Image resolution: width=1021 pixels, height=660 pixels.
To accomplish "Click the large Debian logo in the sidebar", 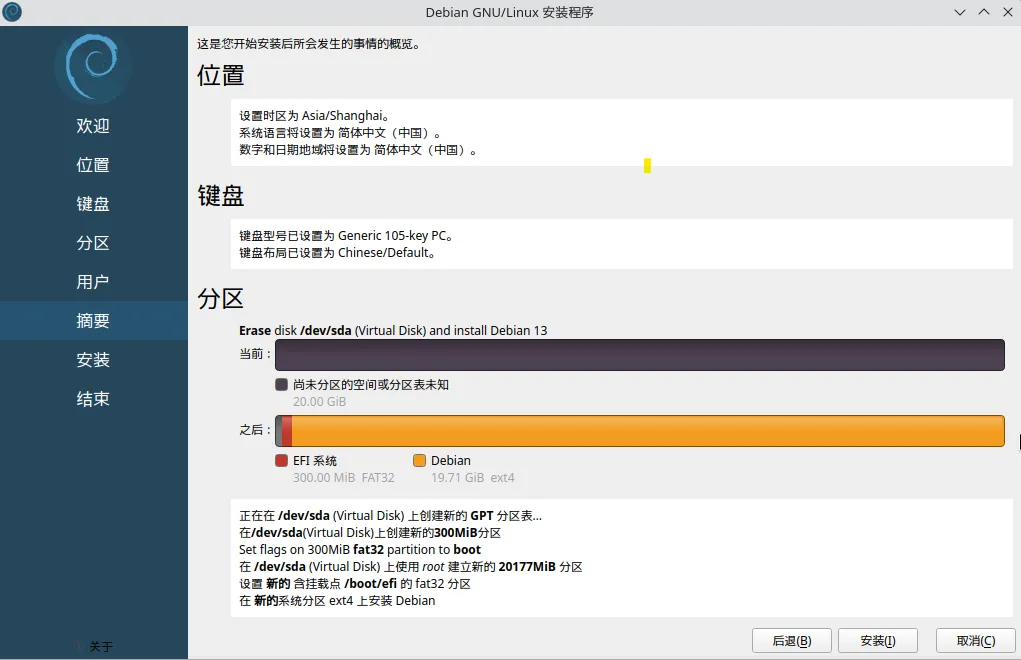I will click(93, 67).
